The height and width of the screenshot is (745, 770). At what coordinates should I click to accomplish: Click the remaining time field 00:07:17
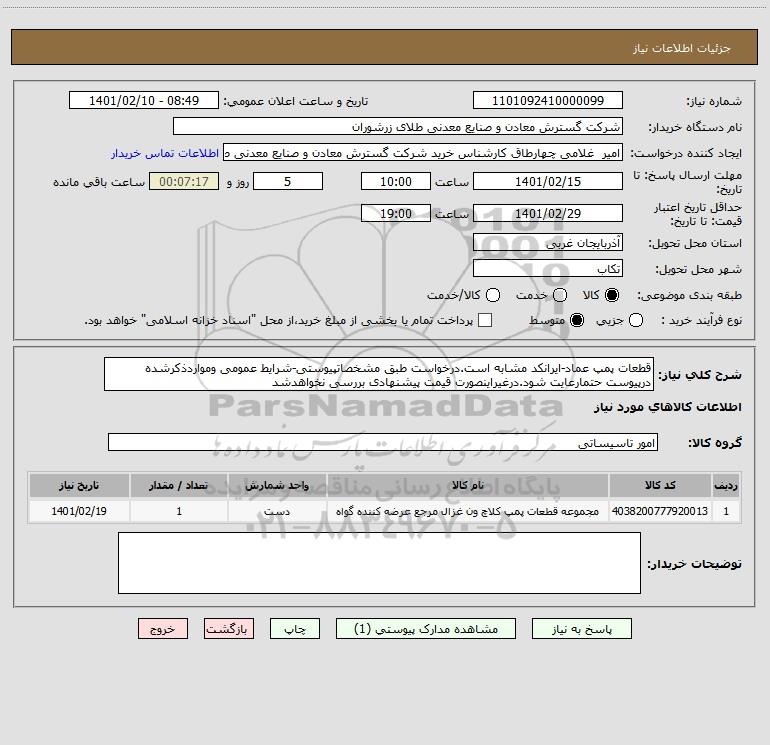point(184,181)
